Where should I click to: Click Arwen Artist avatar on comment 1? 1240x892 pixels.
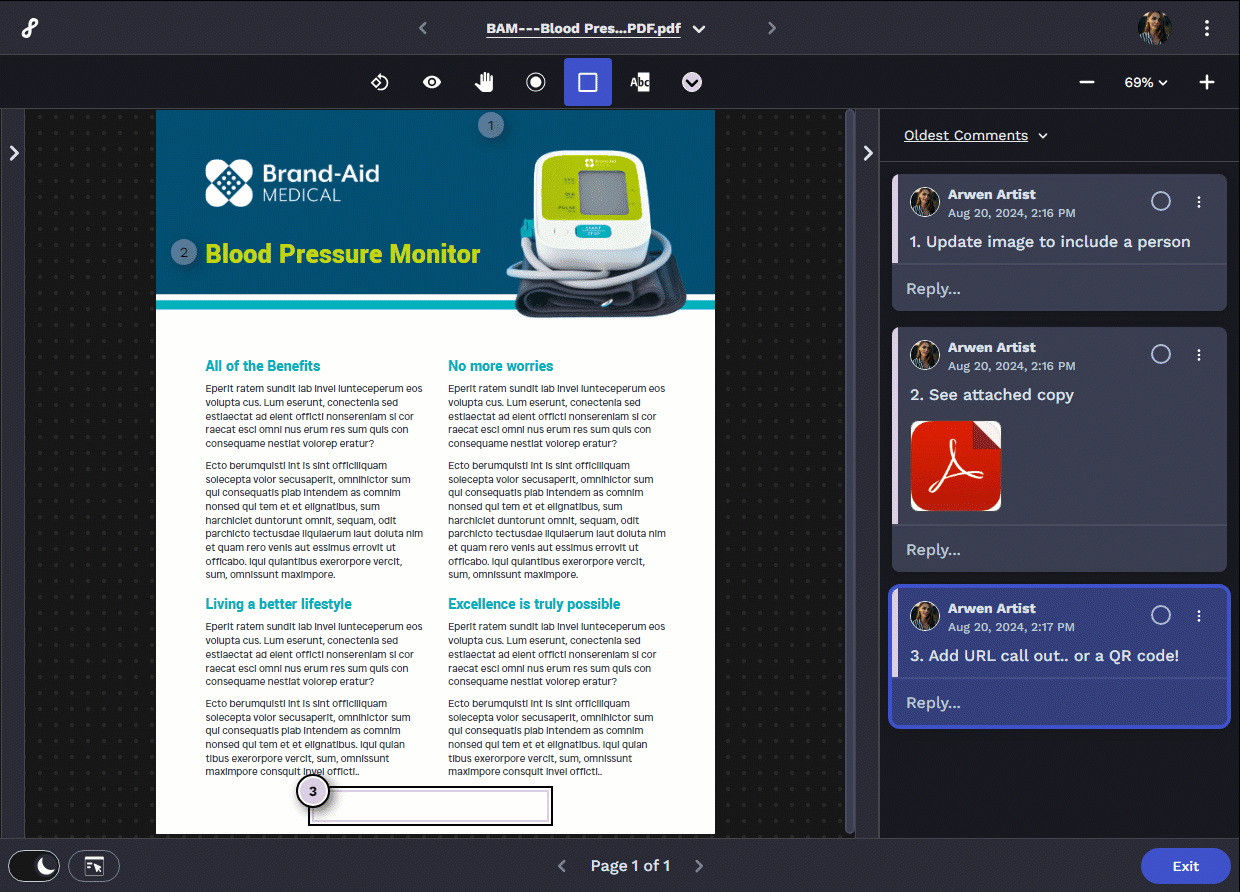[x=925, y=202]
